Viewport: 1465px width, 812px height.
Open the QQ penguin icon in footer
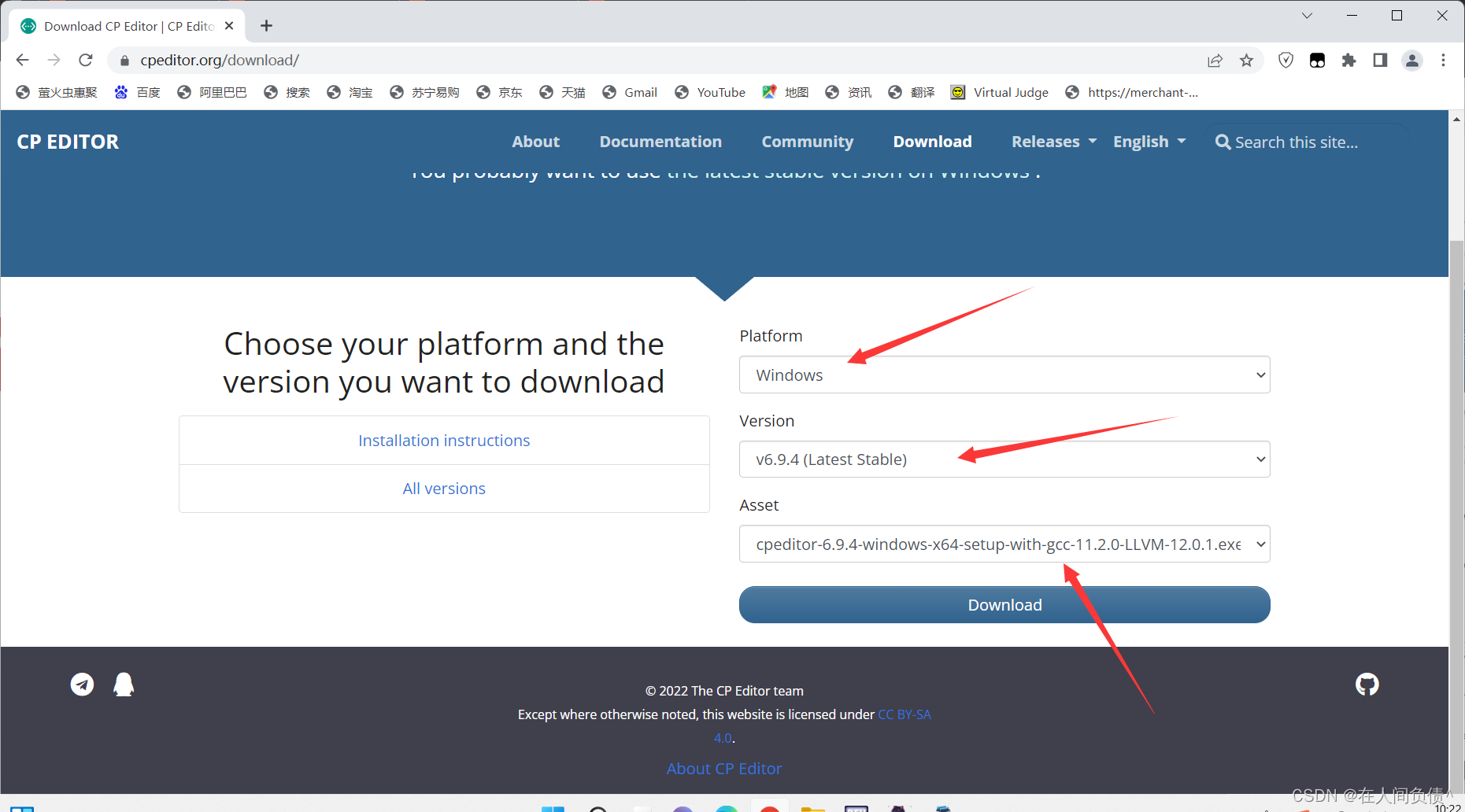pos(124,685)
